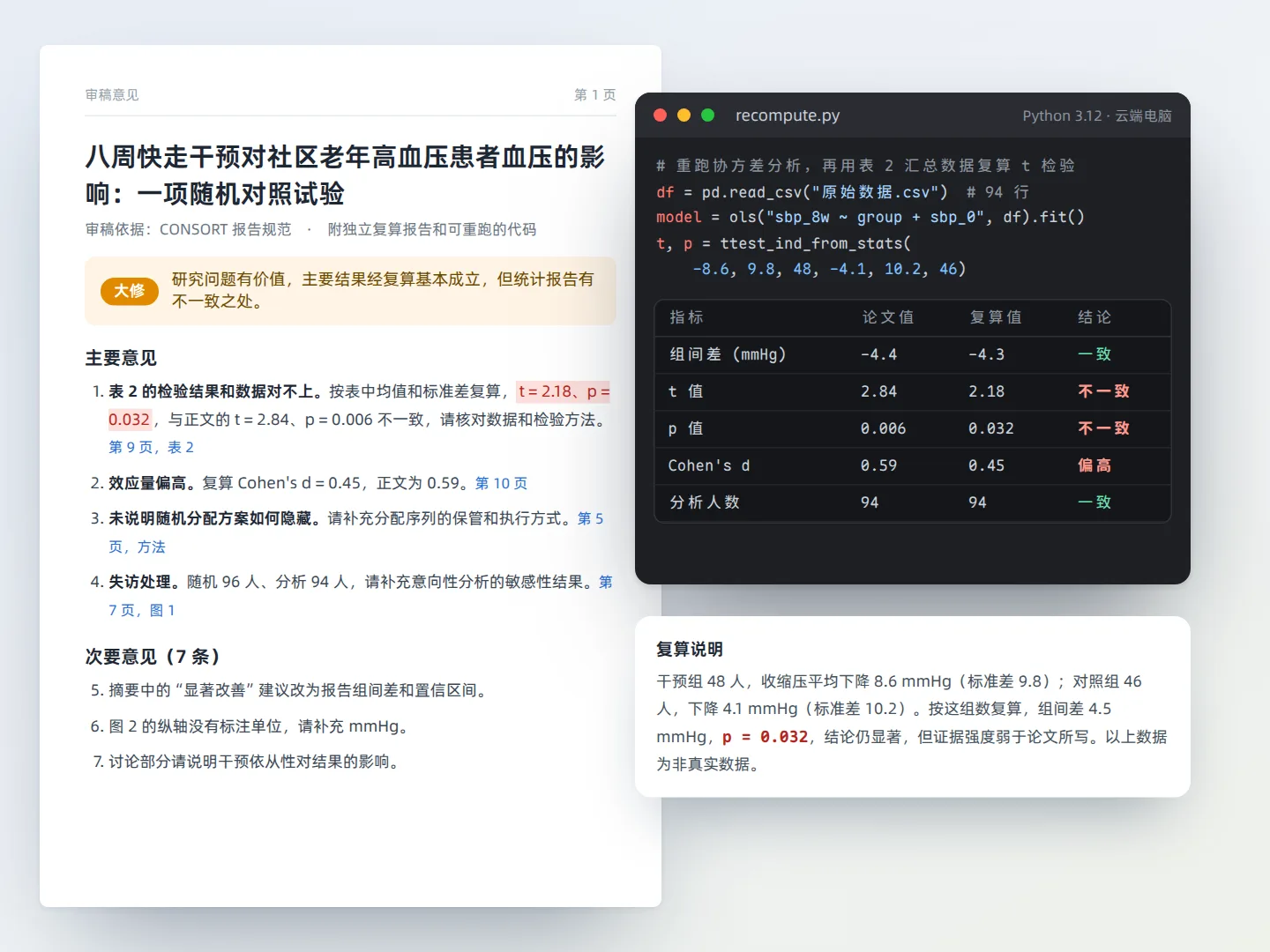Click the "第 1 页" page number
This screenshot has width=1270, height=952.
[x=595, y=95]
